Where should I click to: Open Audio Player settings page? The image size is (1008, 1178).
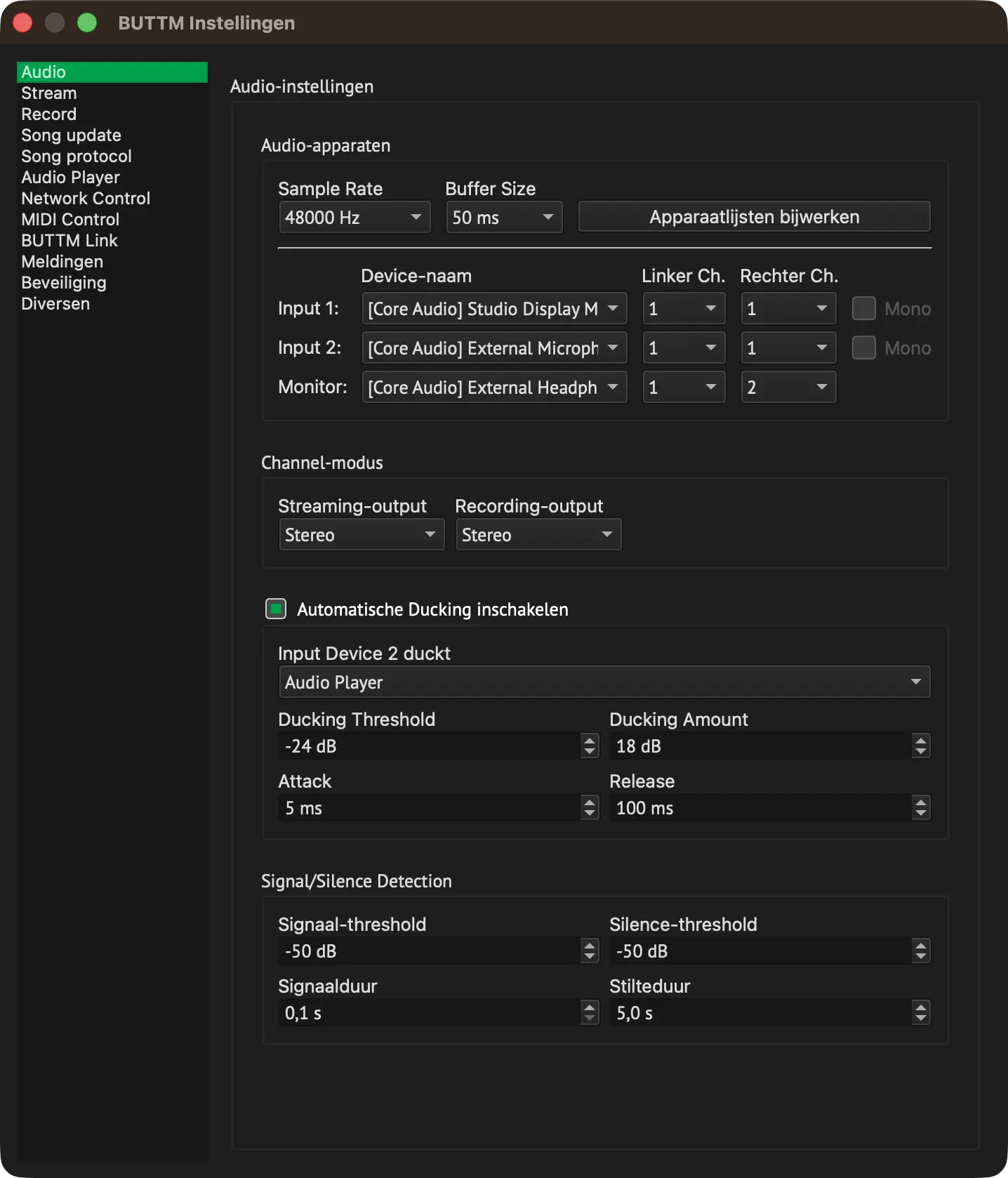[112, 178]
